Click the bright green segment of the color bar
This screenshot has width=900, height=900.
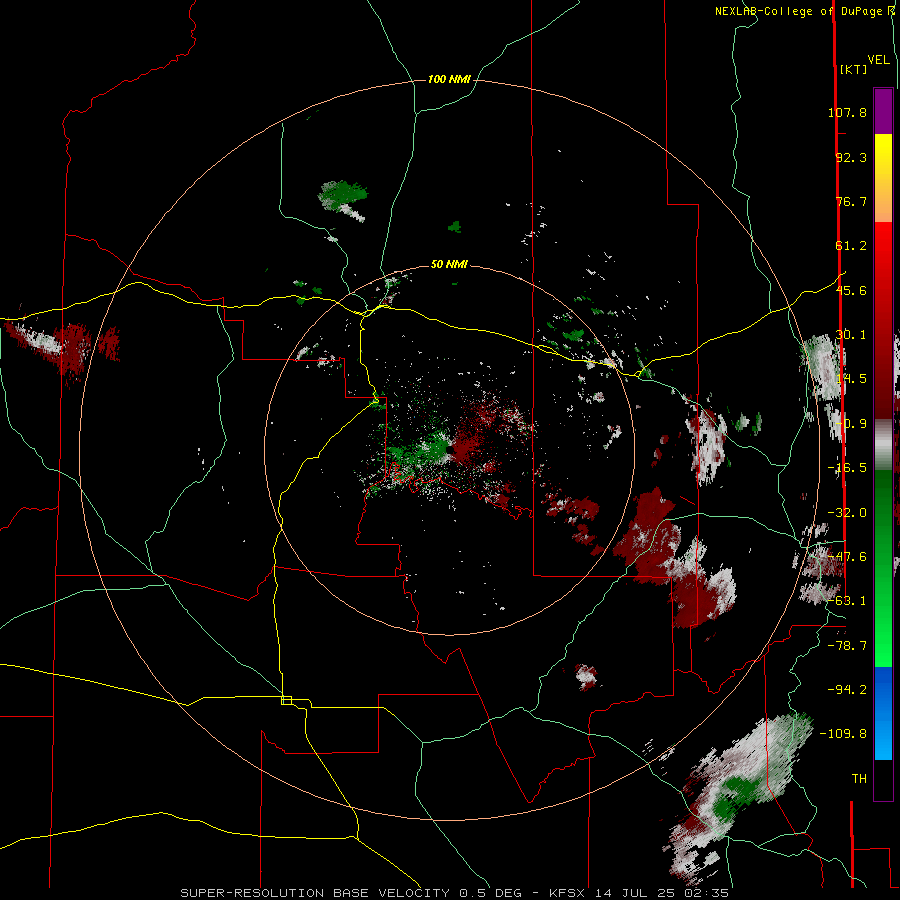coord(883,568)
